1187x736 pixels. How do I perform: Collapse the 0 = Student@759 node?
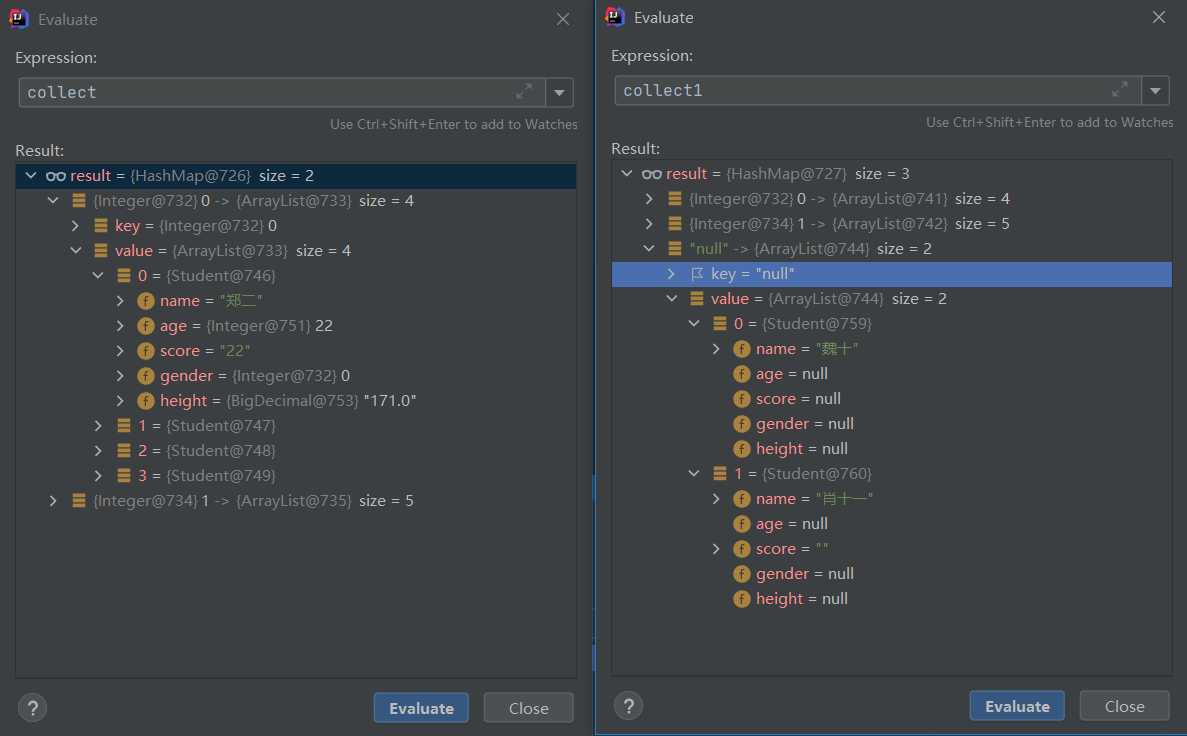tap(694, 323)
